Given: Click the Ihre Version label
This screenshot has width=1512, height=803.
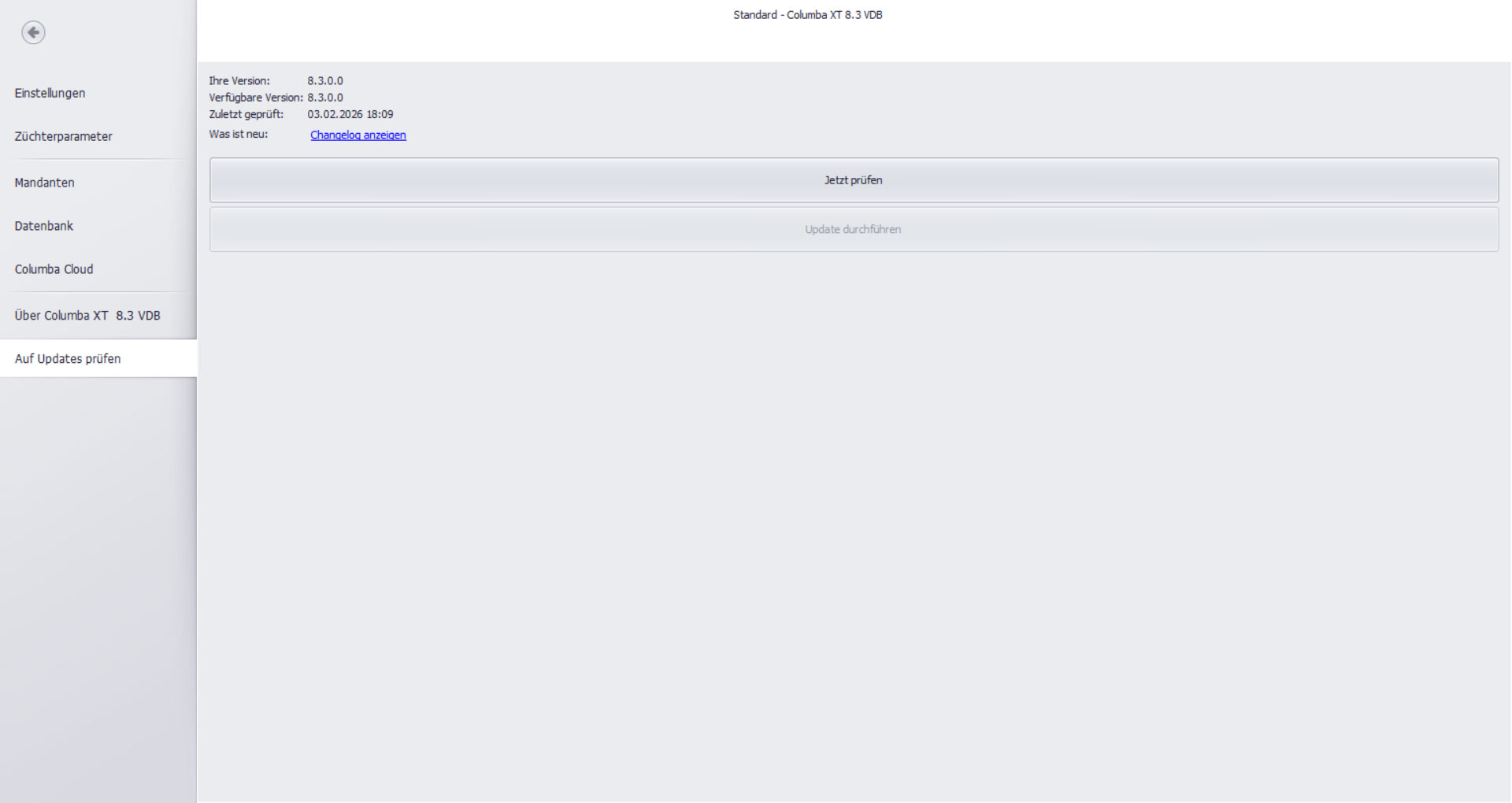Looking at the screenshot, I should (x=239, y=81).
